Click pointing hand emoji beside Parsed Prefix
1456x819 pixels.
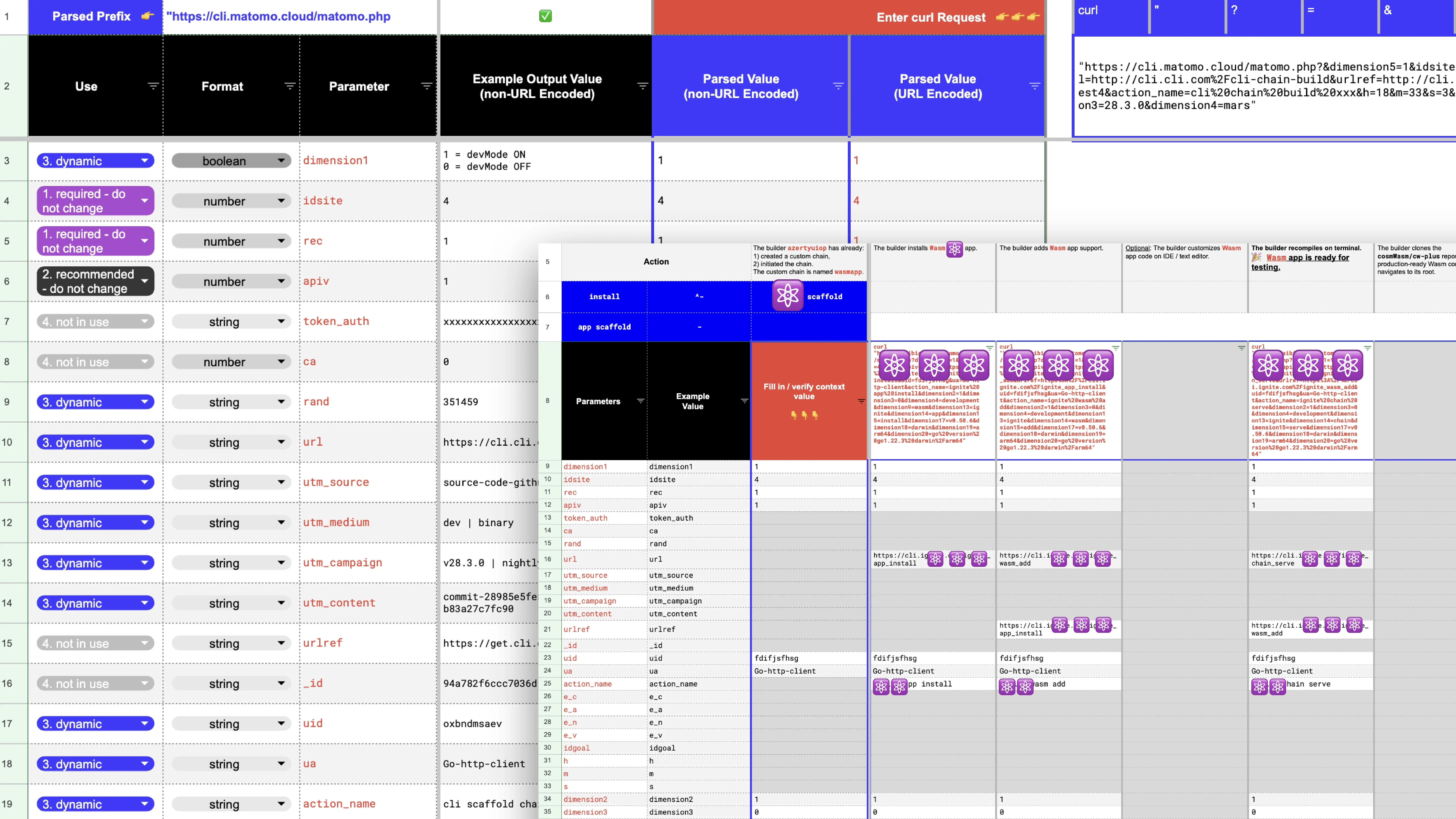pos(147,16)
